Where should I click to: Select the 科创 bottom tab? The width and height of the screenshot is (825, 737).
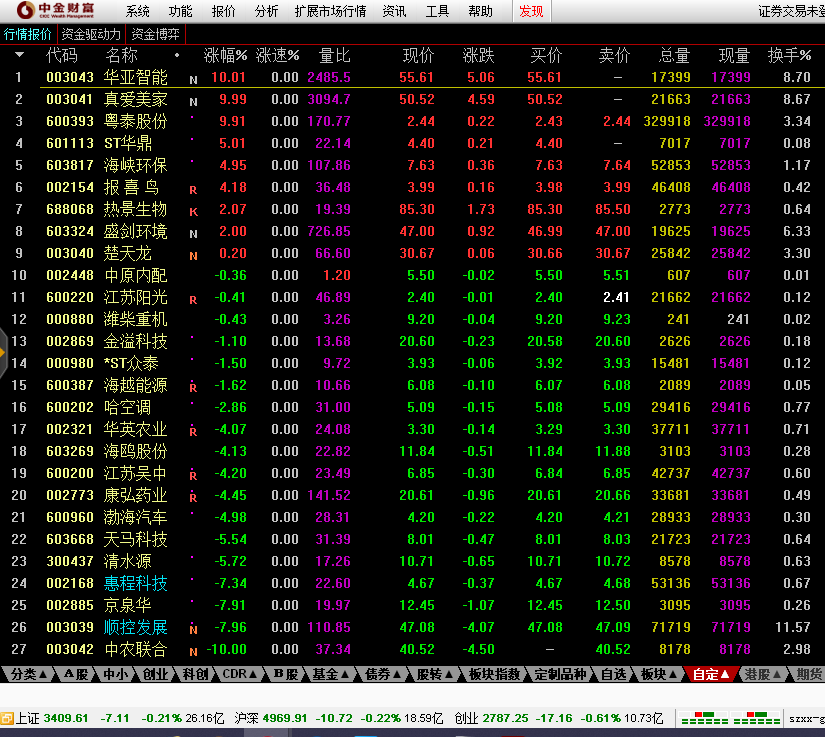(195, 674)
